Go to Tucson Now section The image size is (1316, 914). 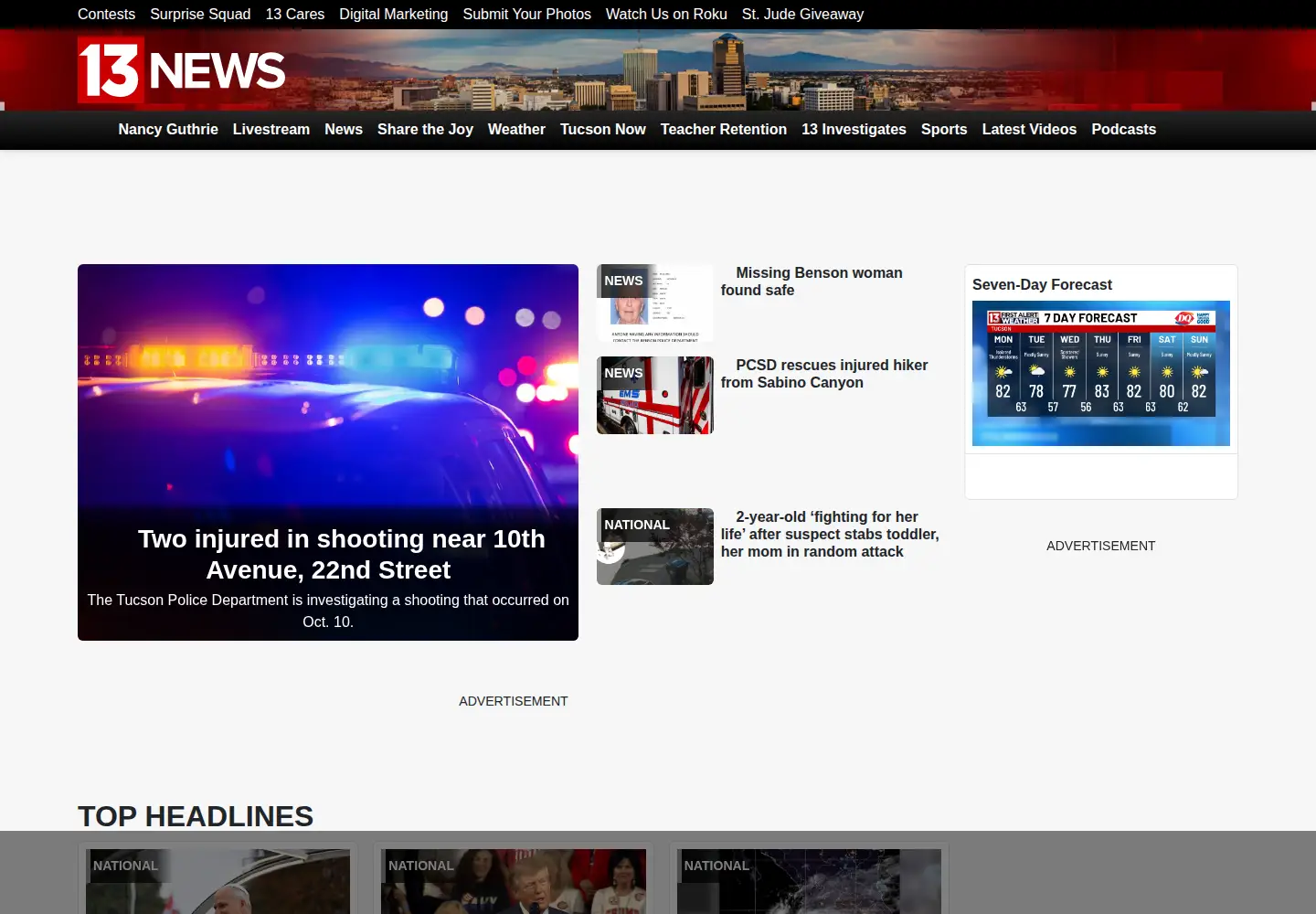[x=603, y=130]
